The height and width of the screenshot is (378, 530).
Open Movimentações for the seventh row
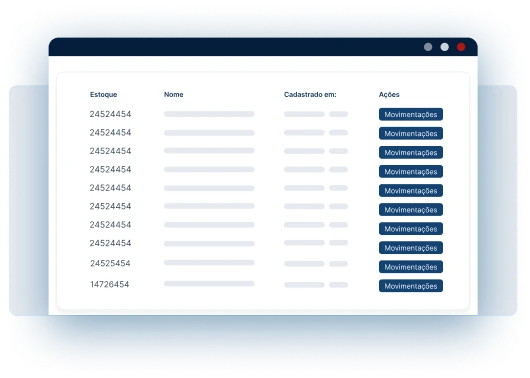click(411, 229)
